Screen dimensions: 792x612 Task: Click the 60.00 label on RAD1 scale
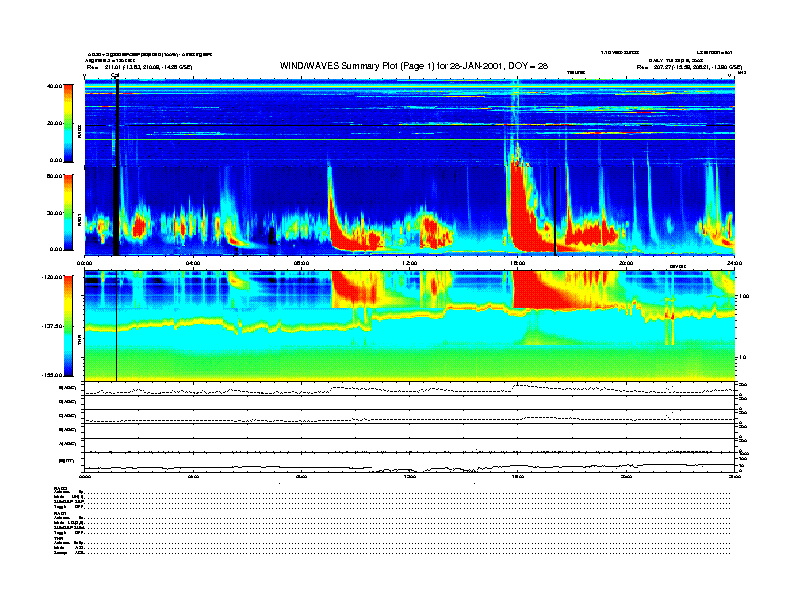coord(54,176)
